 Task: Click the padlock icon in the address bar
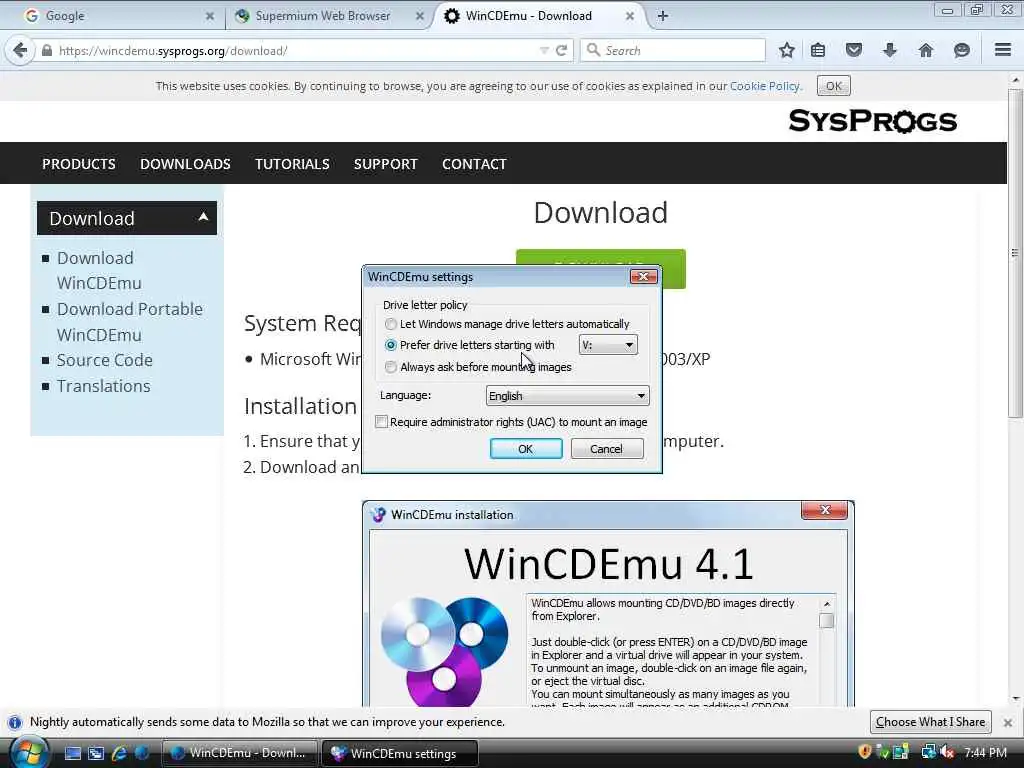(x=46, y=50)
